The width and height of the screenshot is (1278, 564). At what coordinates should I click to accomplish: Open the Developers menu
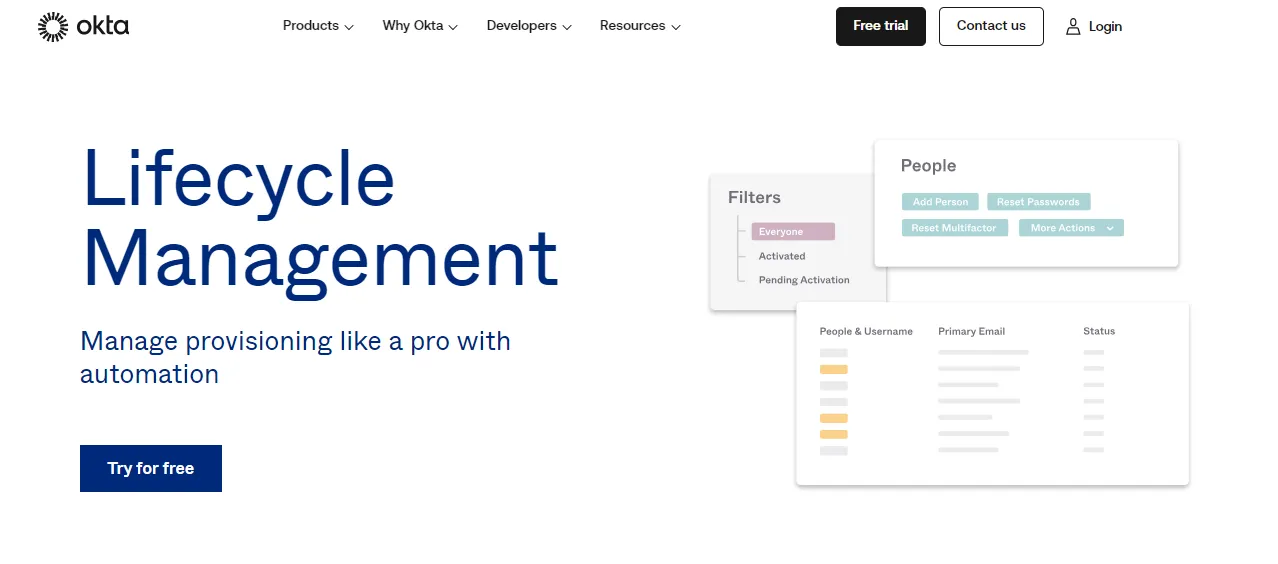(x=529, y=26)
